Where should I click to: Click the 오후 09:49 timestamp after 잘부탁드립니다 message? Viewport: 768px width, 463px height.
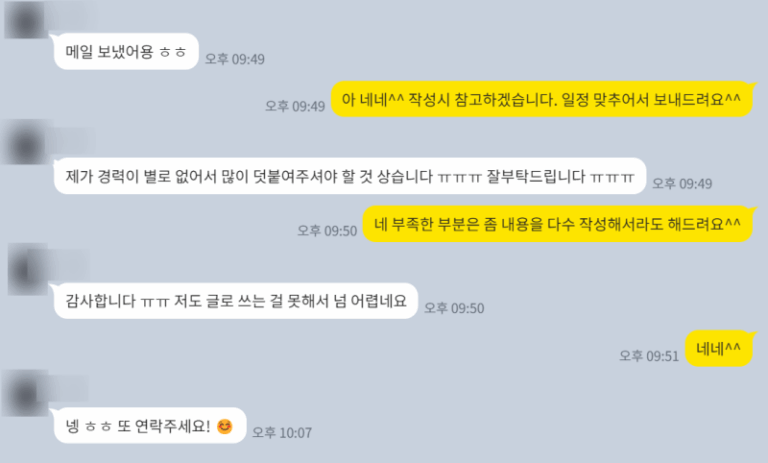[682, 184]
